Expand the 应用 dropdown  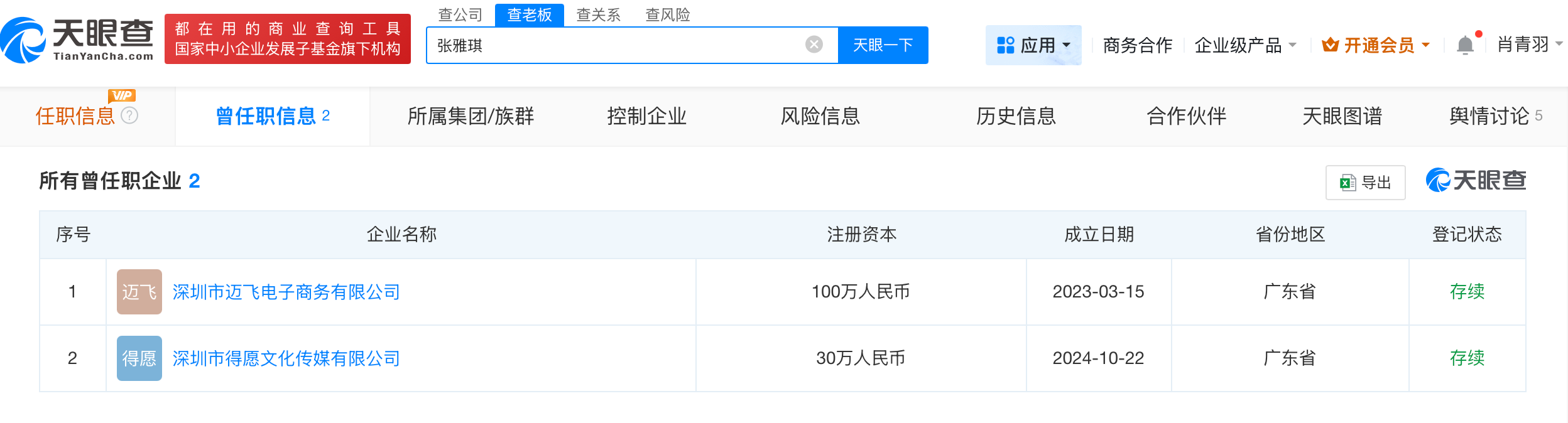[x=1033, y=45]
